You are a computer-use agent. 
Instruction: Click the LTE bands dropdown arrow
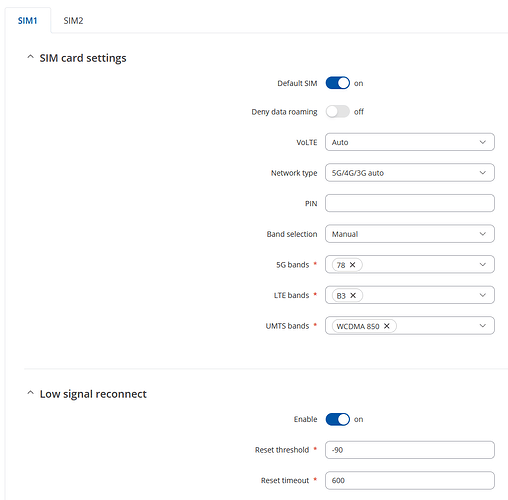(482, 295)
